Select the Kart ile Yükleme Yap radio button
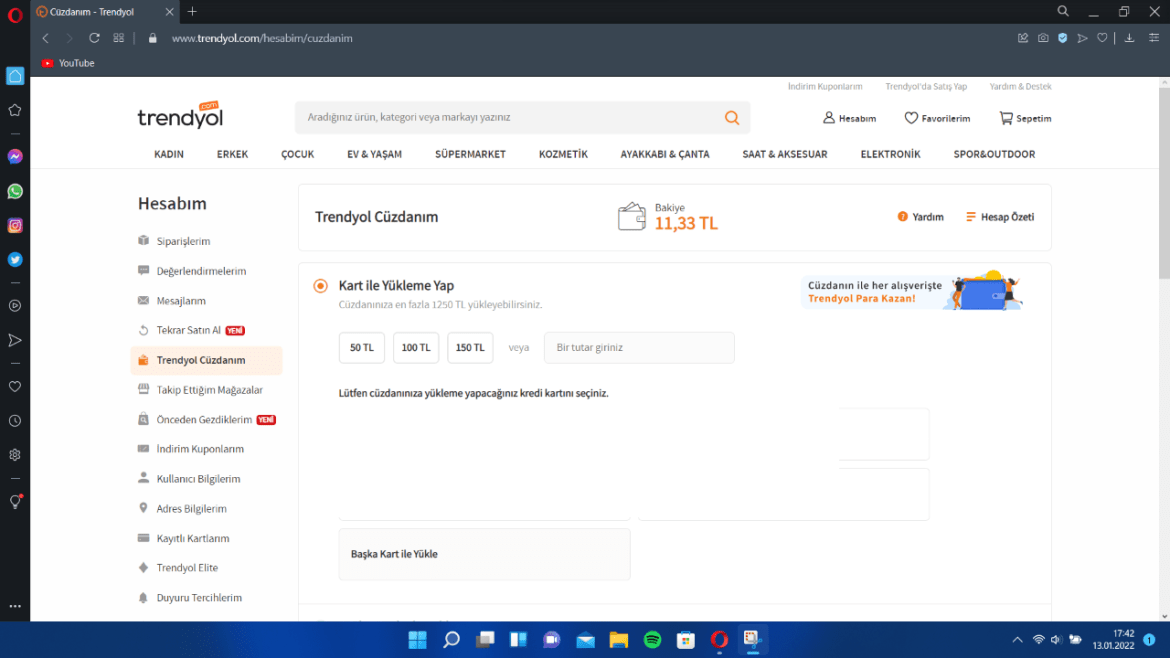 point(320,285)
